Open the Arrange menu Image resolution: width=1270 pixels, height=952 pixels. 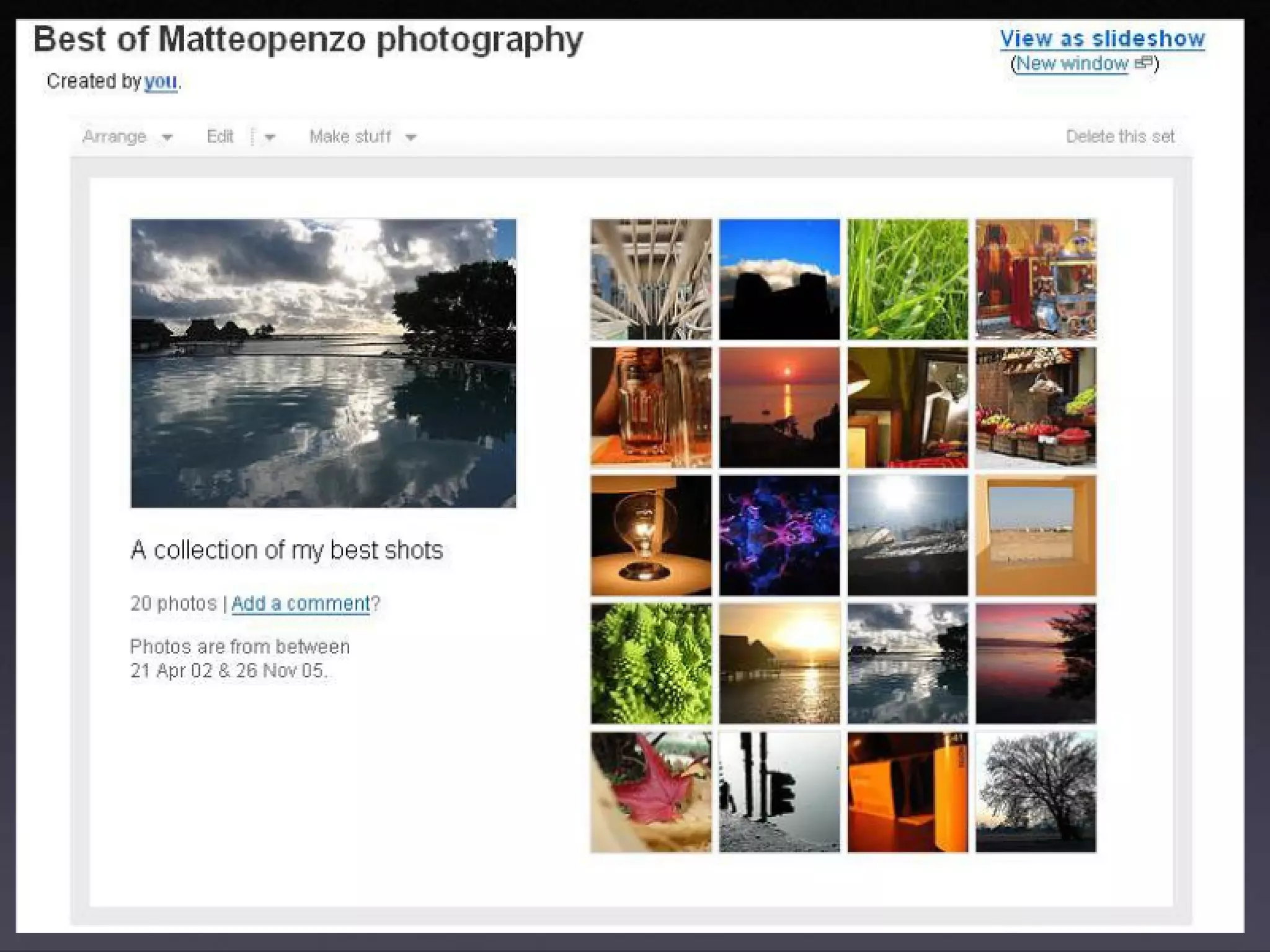click(115, 136)
